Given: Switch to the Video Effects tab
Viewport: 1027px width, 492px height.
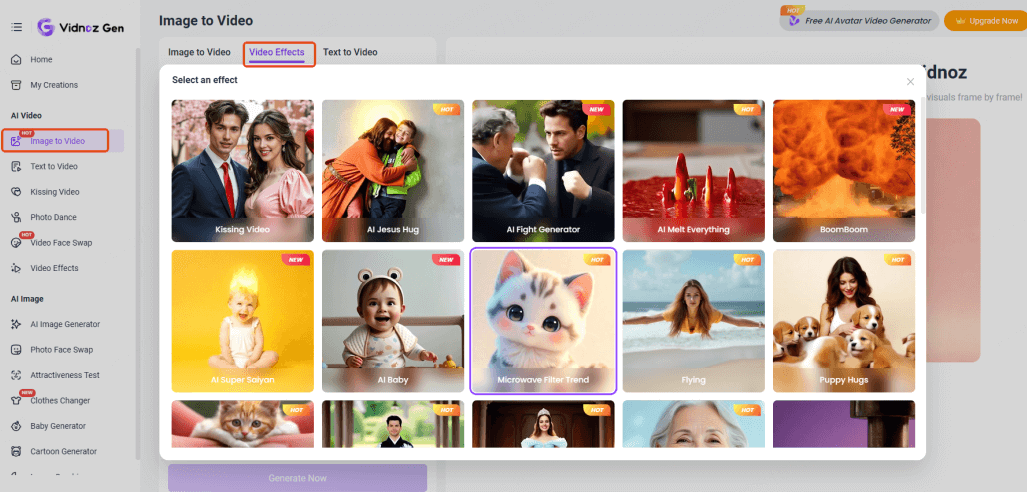Looking at the screenshot, I should click(276, 52).
